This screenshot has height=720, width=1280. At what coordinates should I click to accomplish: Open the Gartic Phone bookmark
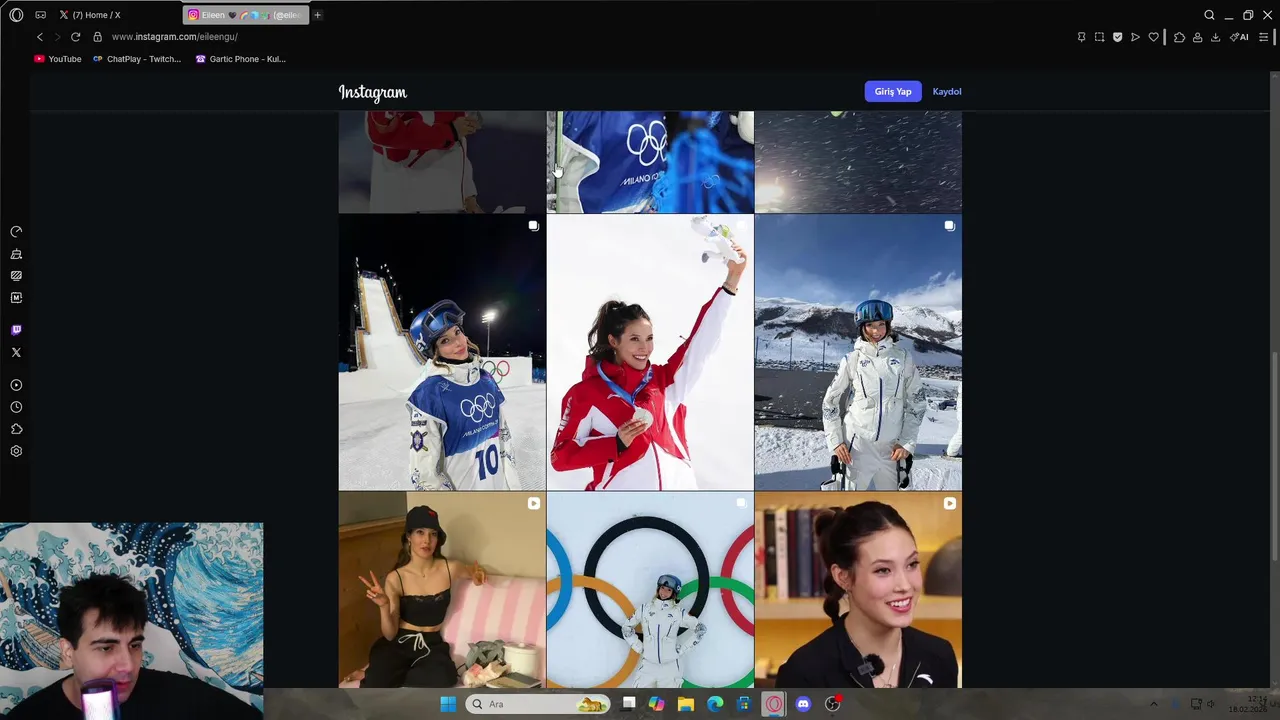point(241,59)
